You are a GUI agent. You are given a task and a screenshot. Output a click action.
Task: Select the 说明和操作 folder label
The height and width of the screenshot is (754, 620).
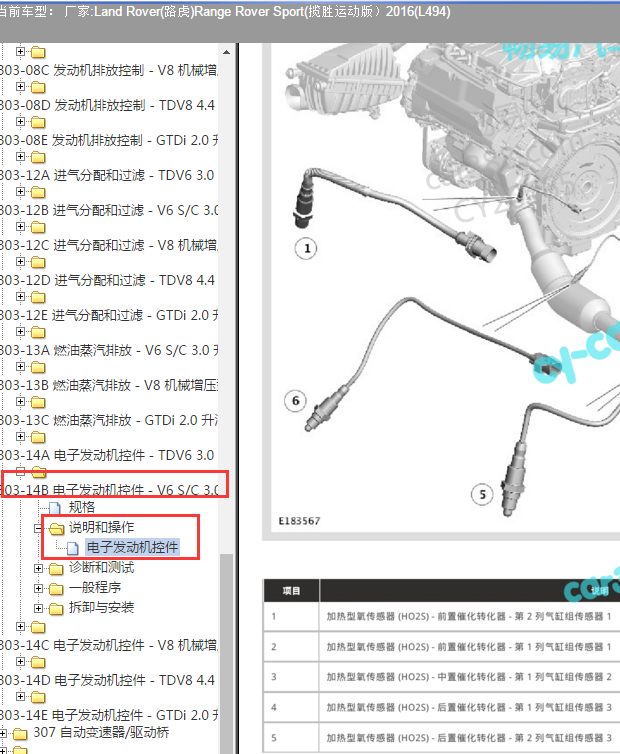point(101,528)
